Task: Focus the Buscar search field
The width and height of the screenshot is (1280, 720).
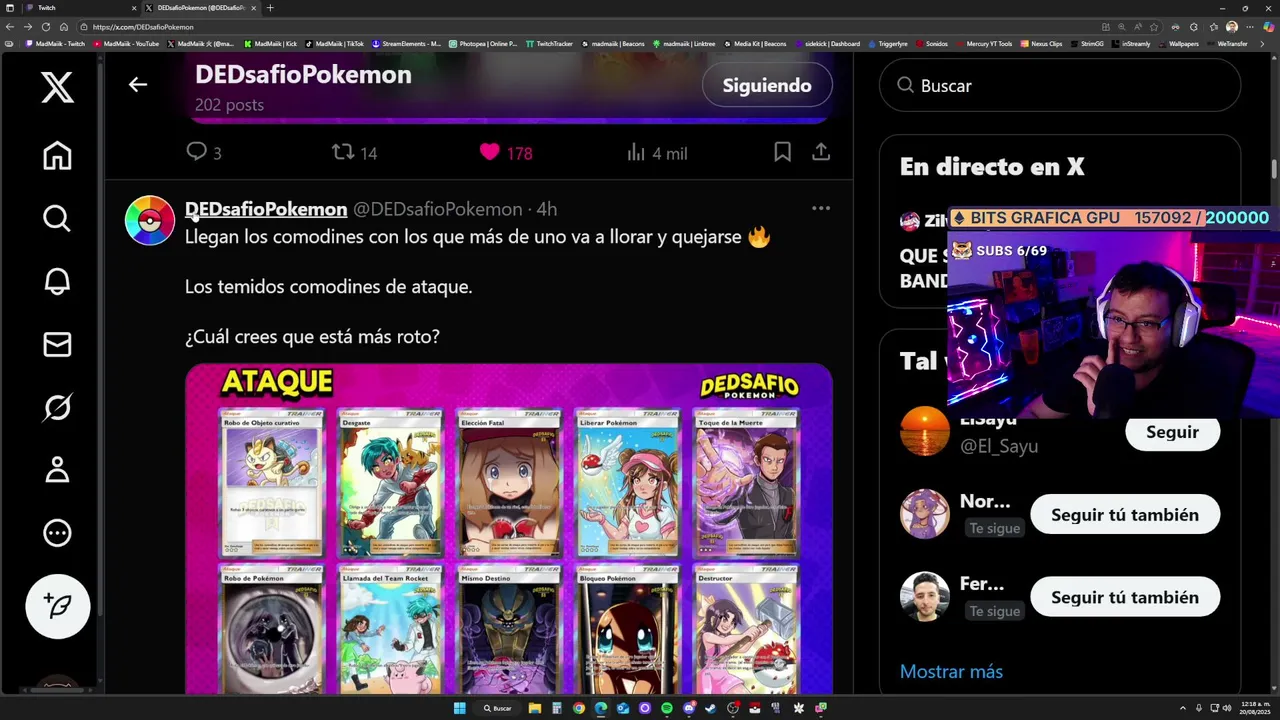Action: [x=1060, y=85]
